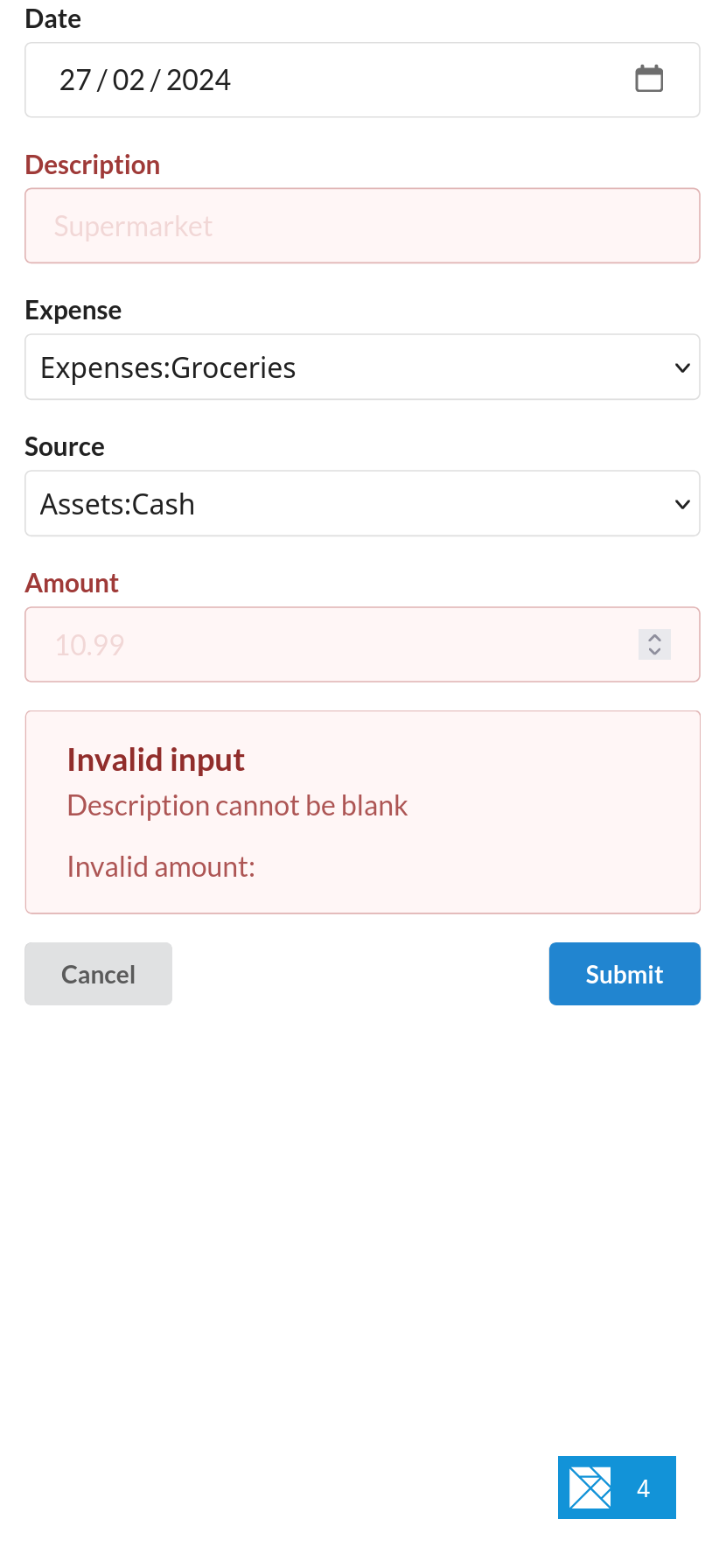Click the blue framework badge showing 4
The height and width of the screenshot is (1568, 726).
617,1487
